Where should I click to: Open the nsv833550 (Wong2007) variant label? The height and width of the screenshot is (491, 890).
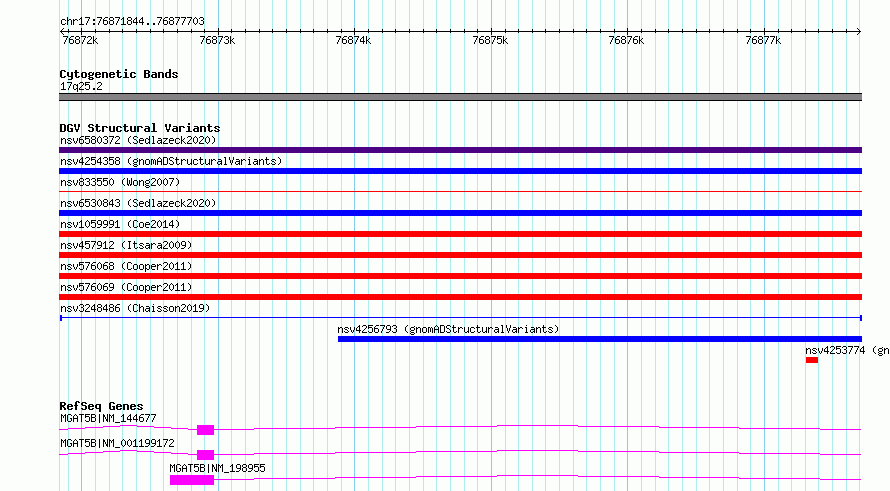120,182
